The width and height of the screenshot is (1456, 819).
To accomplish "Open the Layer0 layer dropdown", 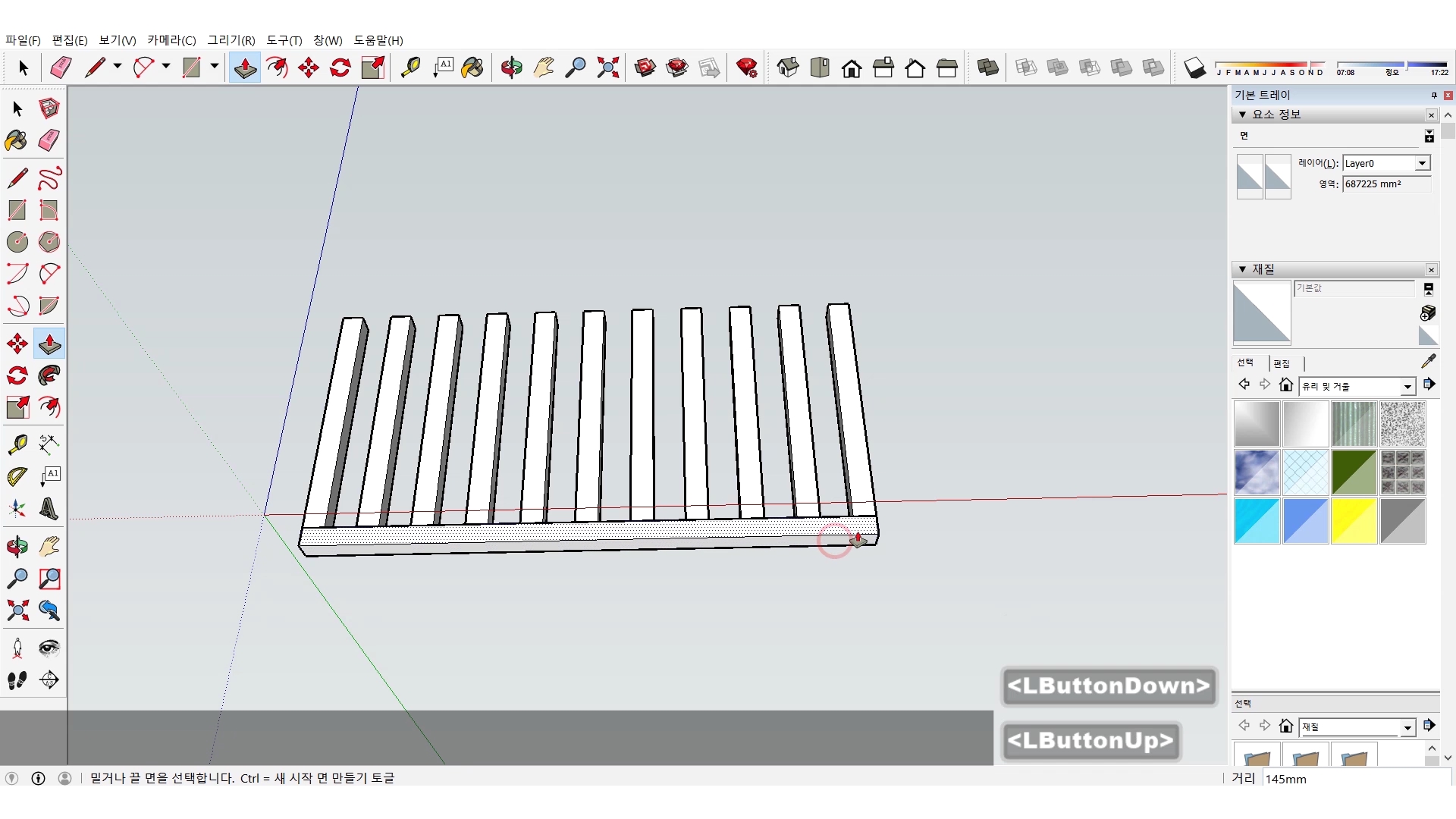I will pyautogui.click(x=1422, y=163).
